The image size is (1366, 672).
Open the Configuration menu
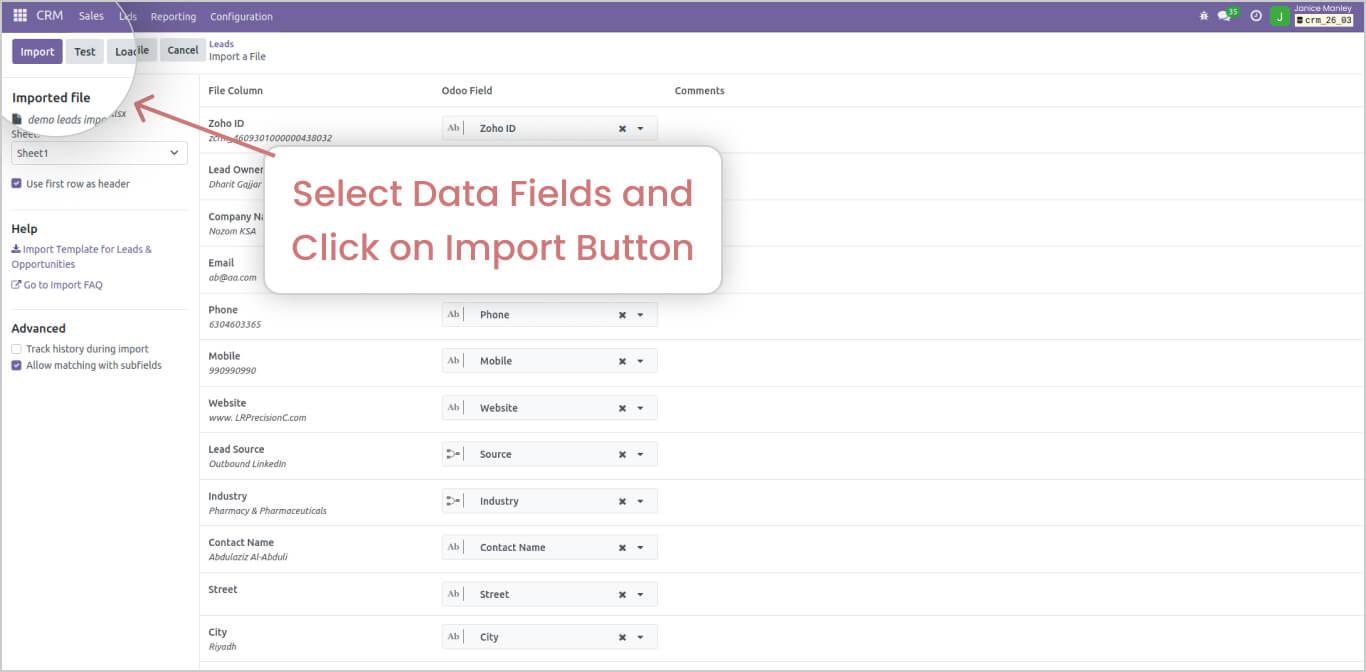pyautogui.click(x=241, y=16)
